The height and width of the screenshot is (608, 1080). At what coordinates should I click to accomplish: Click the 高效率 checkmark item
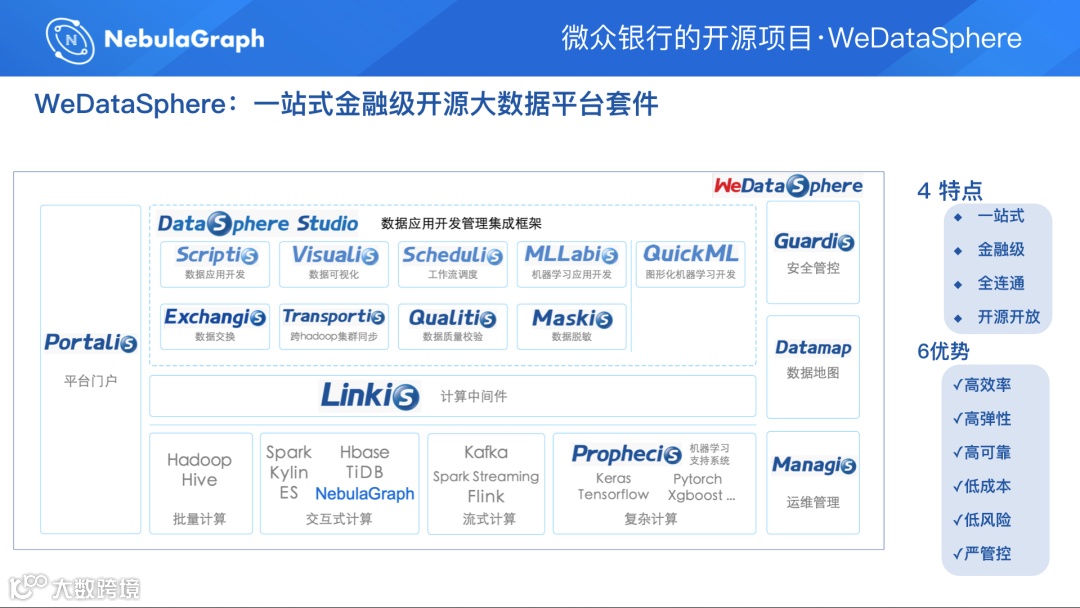pos(982,385)
